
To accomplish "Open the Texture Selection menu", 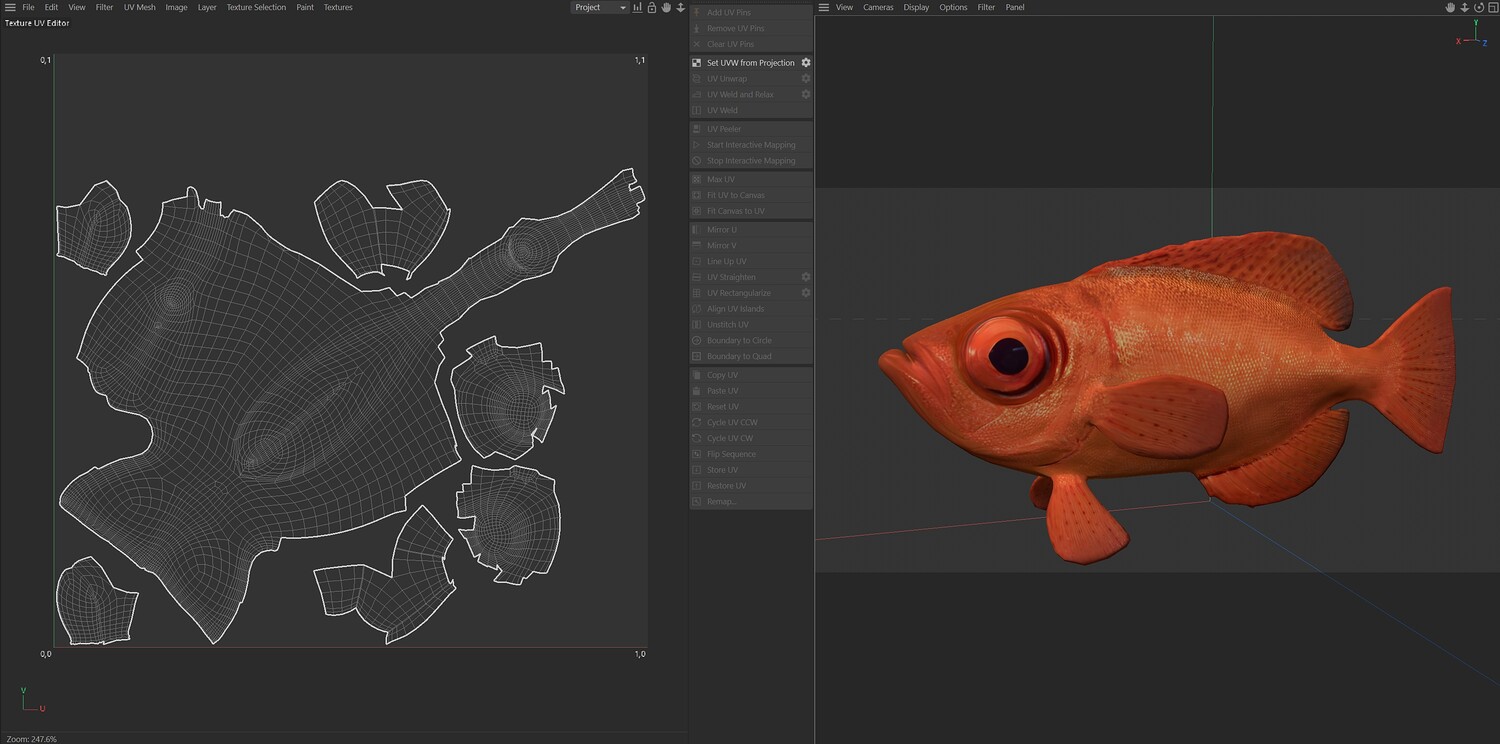I will (x=256, y=7).
